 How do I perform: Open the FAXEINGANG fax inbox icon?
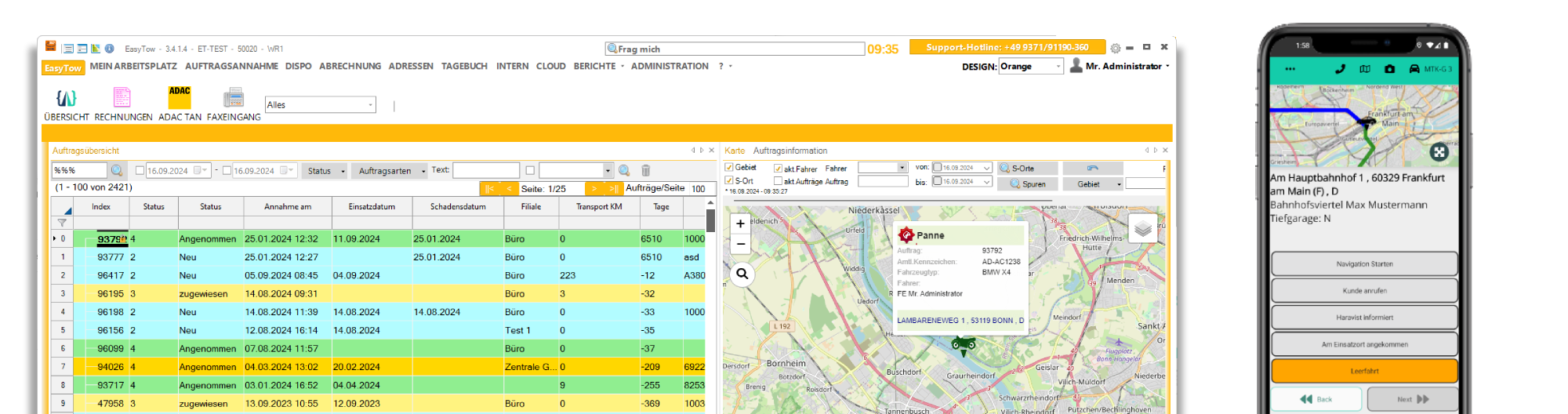click(x=234, y=99)
